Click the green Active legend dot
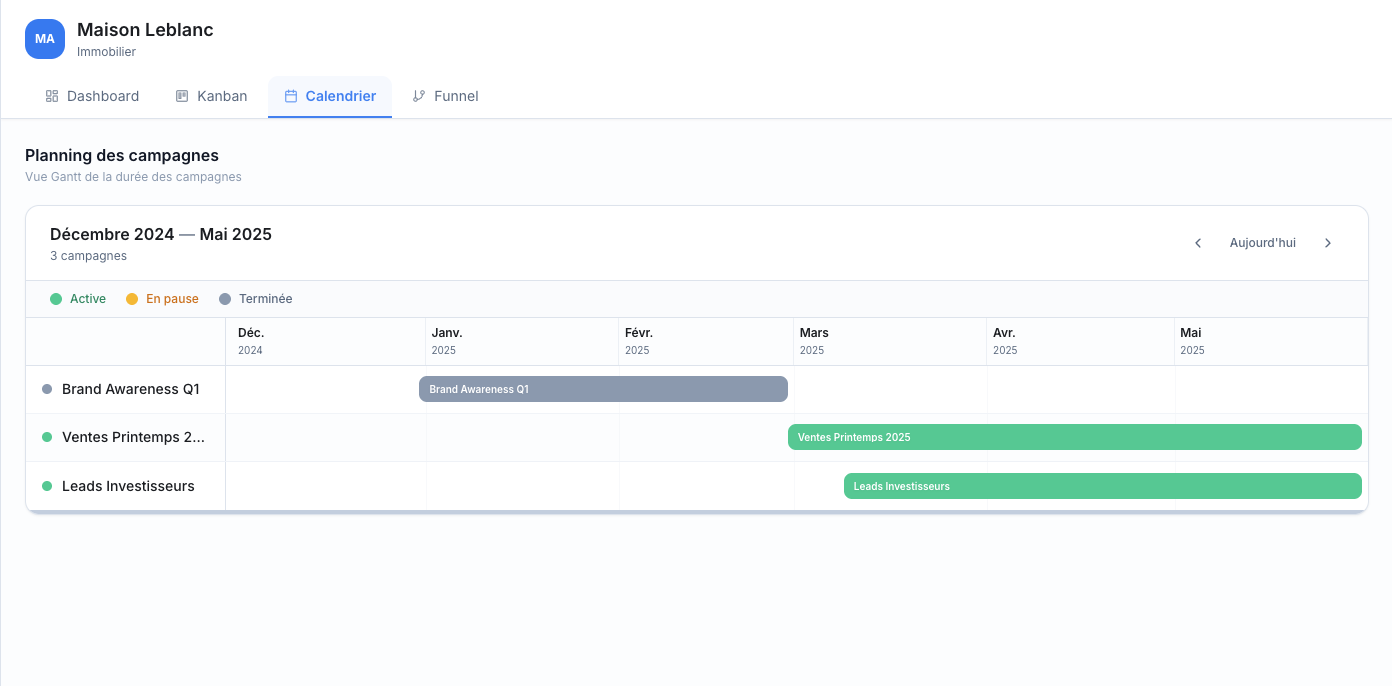The height and width of the screenshot is (686, 1392). point(56,299)
